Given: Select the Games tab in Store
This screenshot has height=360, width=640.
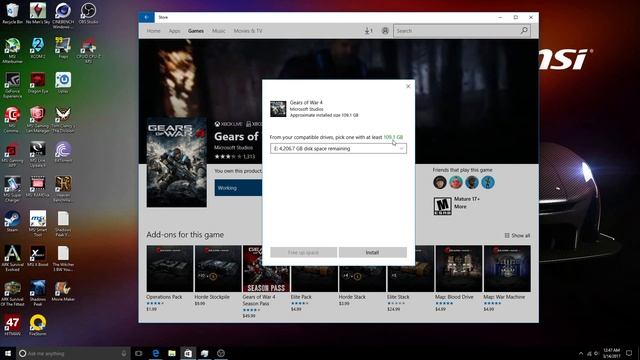Looking at the screenshot, I should pyautogui.click(x=196, y=31).
